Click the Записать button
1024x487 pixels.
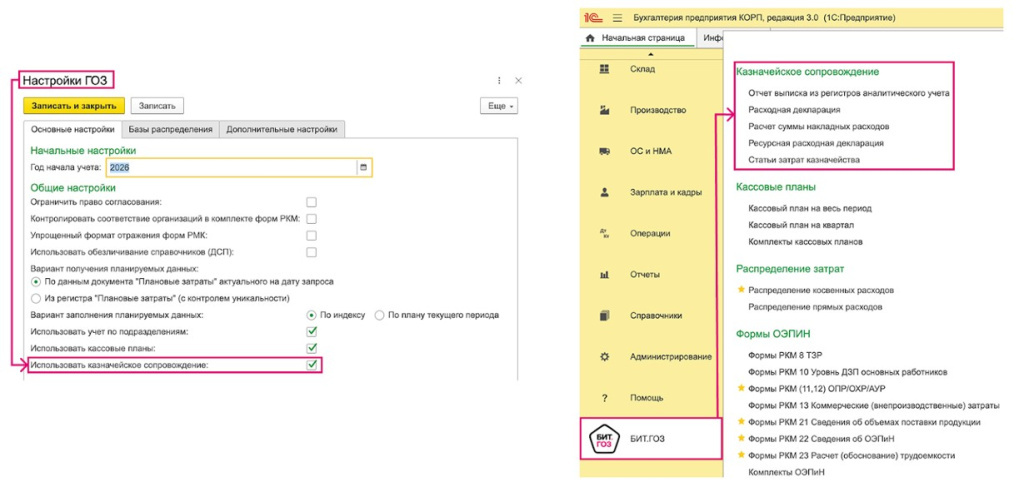click(157, 106)
